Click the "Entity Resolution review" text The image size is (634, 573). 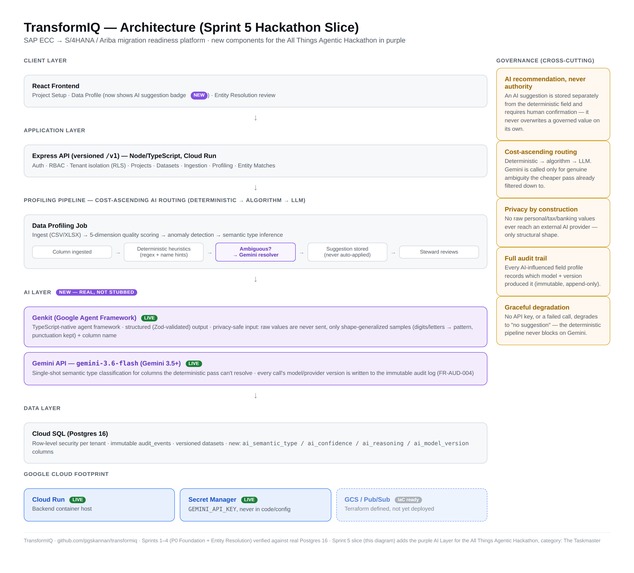(x=245, y=95)
